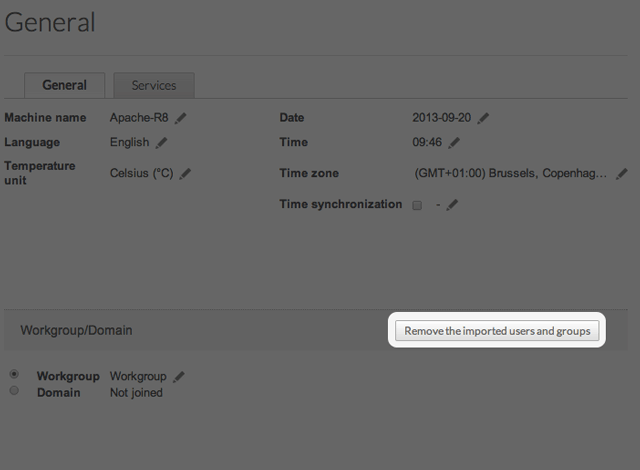Click the pencil icon beside Workgroup name

pos(179,377)
